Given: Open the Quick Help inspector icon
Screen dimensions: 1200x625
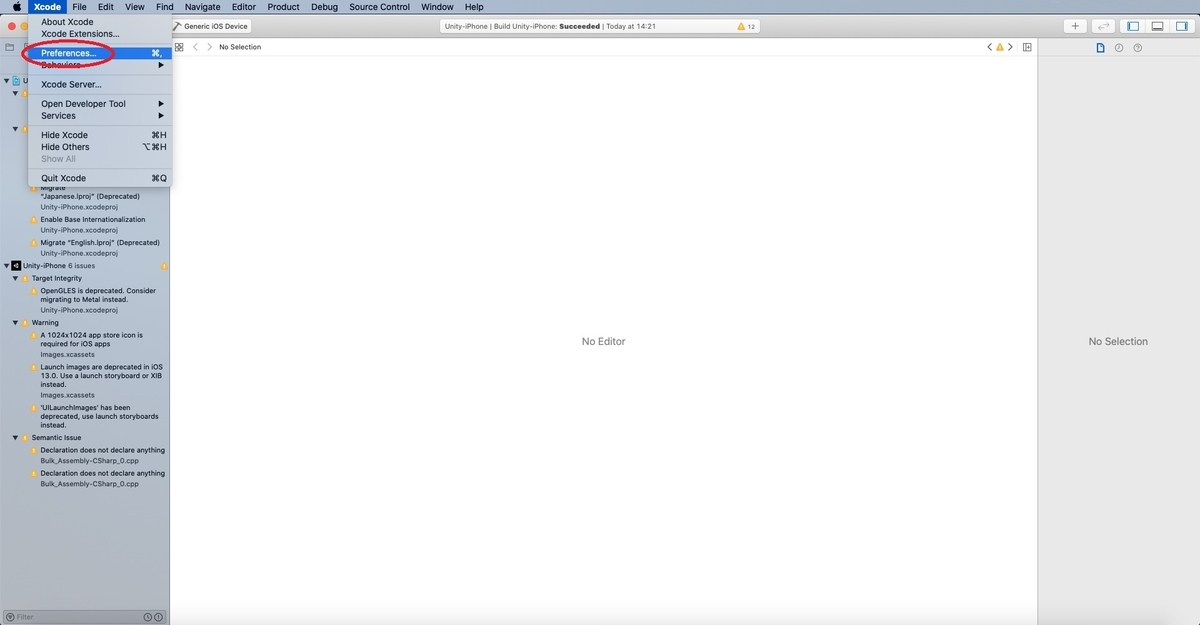Looking at the screenshot, I should [1138, 47].
